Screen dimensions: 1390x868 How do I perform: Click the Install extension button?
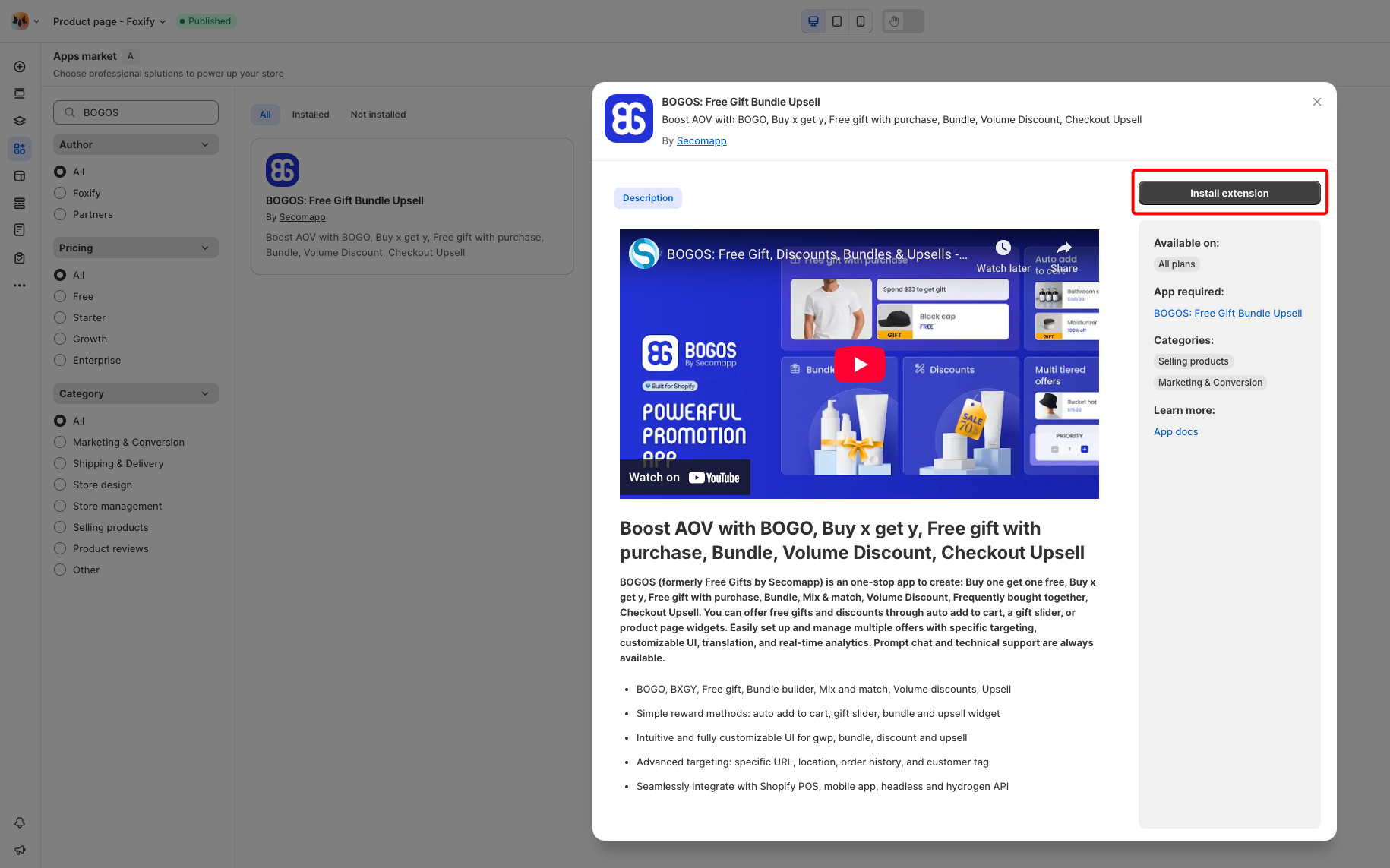[x=1228, y=193]
